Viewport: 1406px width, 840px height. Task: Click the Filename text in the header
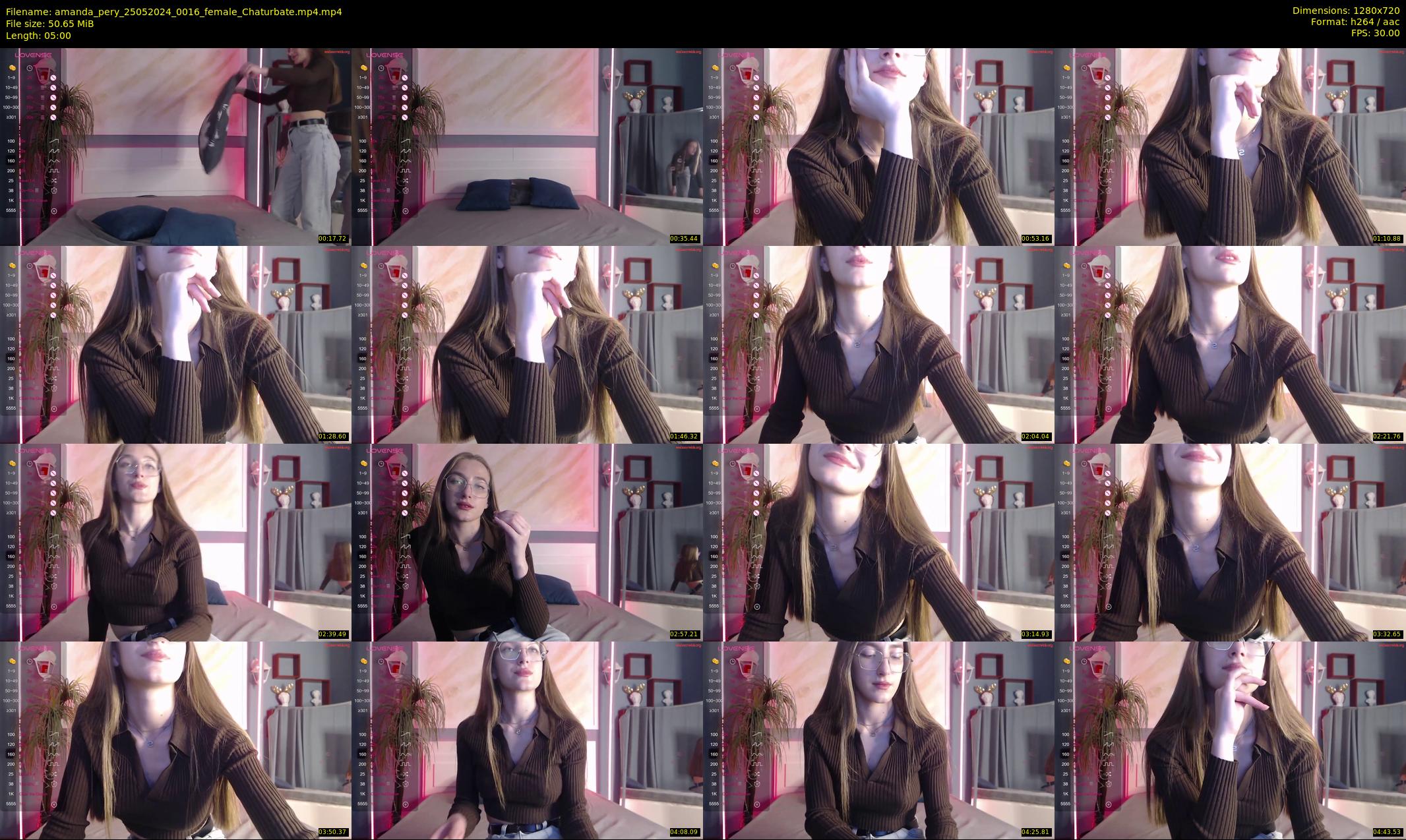click(173, 12)
